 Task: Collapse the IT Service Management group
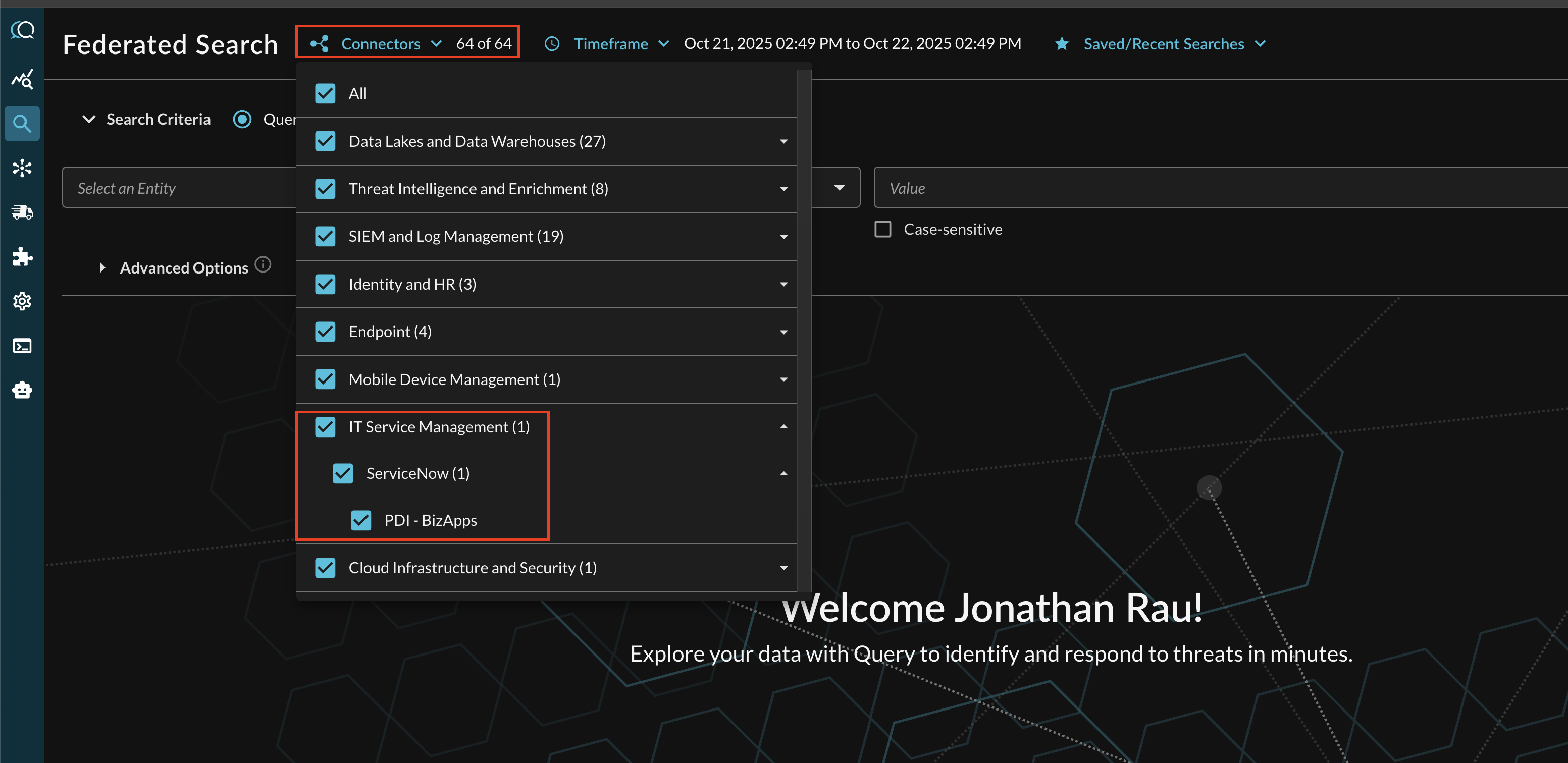coord(783,427)
